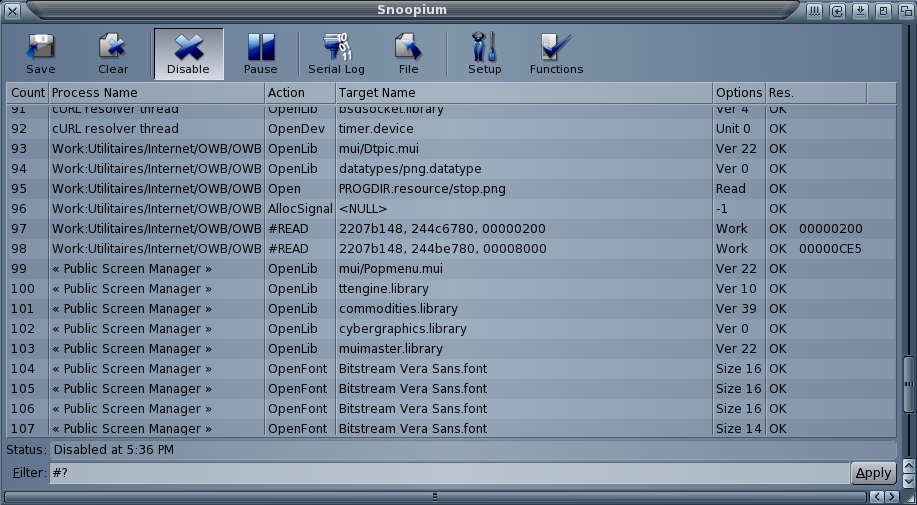917x505 pixels.
Task: Apply the filter with Apply button
Action: point(873,473)
